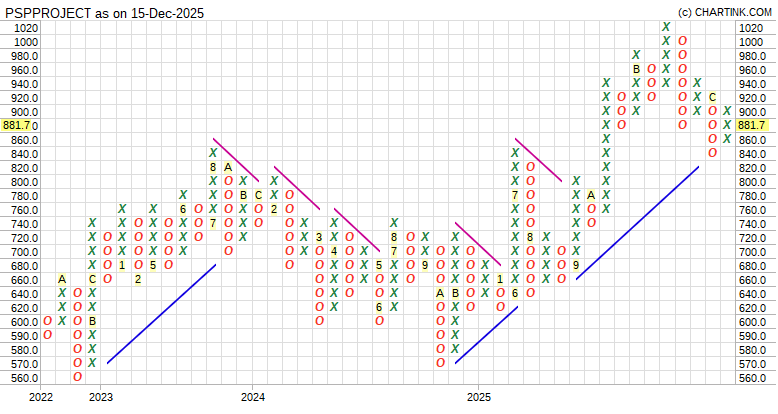Screen dimensions: 778x414
Task: Select the magenta resistance line starting at 2024
Action: tap(297, 187)
